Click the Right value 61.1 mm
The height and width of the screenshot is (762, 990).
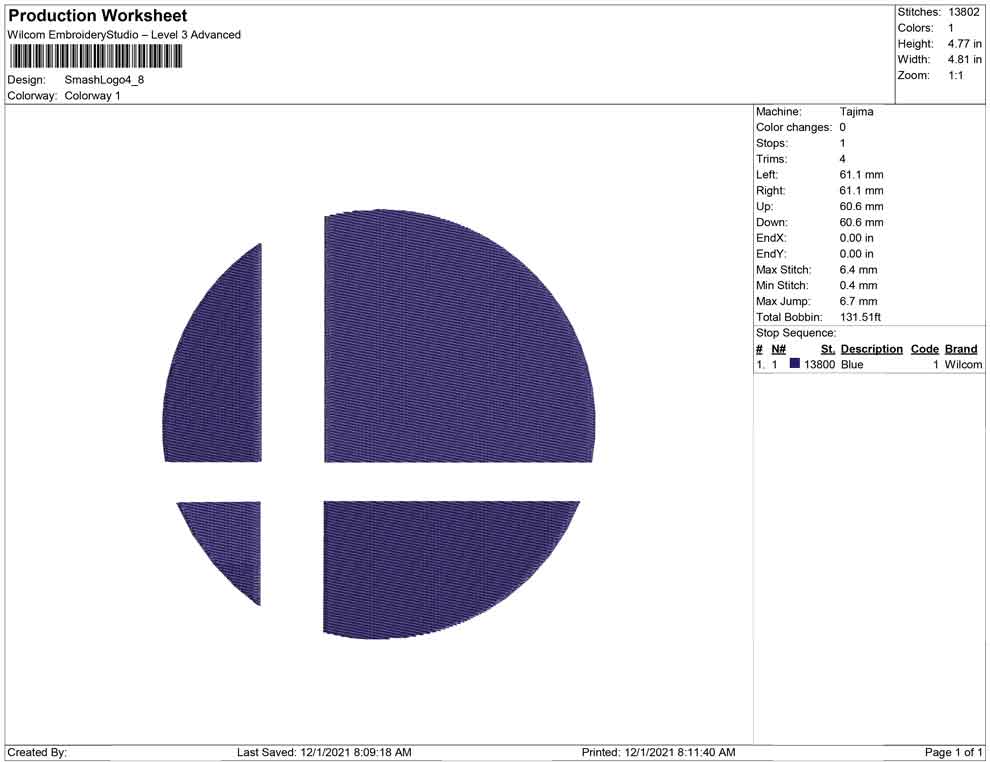click(x=861, y=191)
